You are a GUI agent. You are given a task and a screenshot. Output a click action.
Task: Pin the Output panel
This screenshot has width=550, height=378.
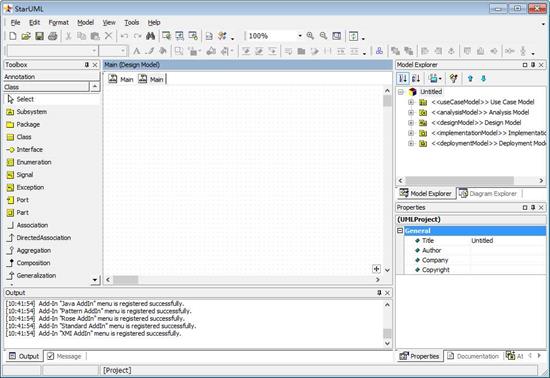point(379,293)
